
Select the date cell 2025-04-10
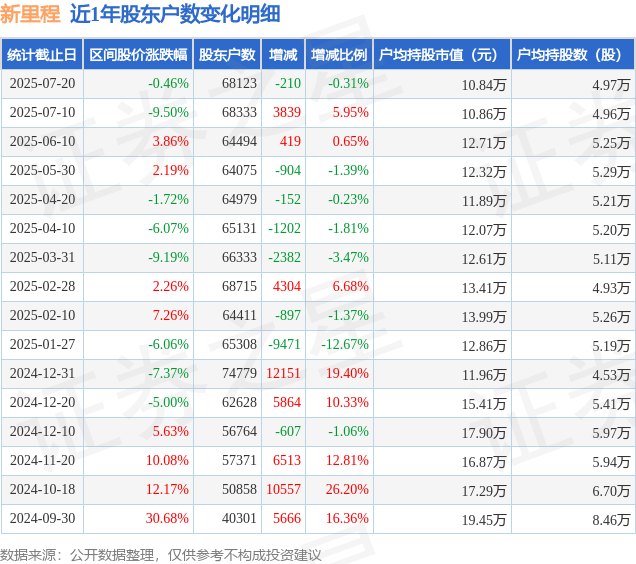43,228
